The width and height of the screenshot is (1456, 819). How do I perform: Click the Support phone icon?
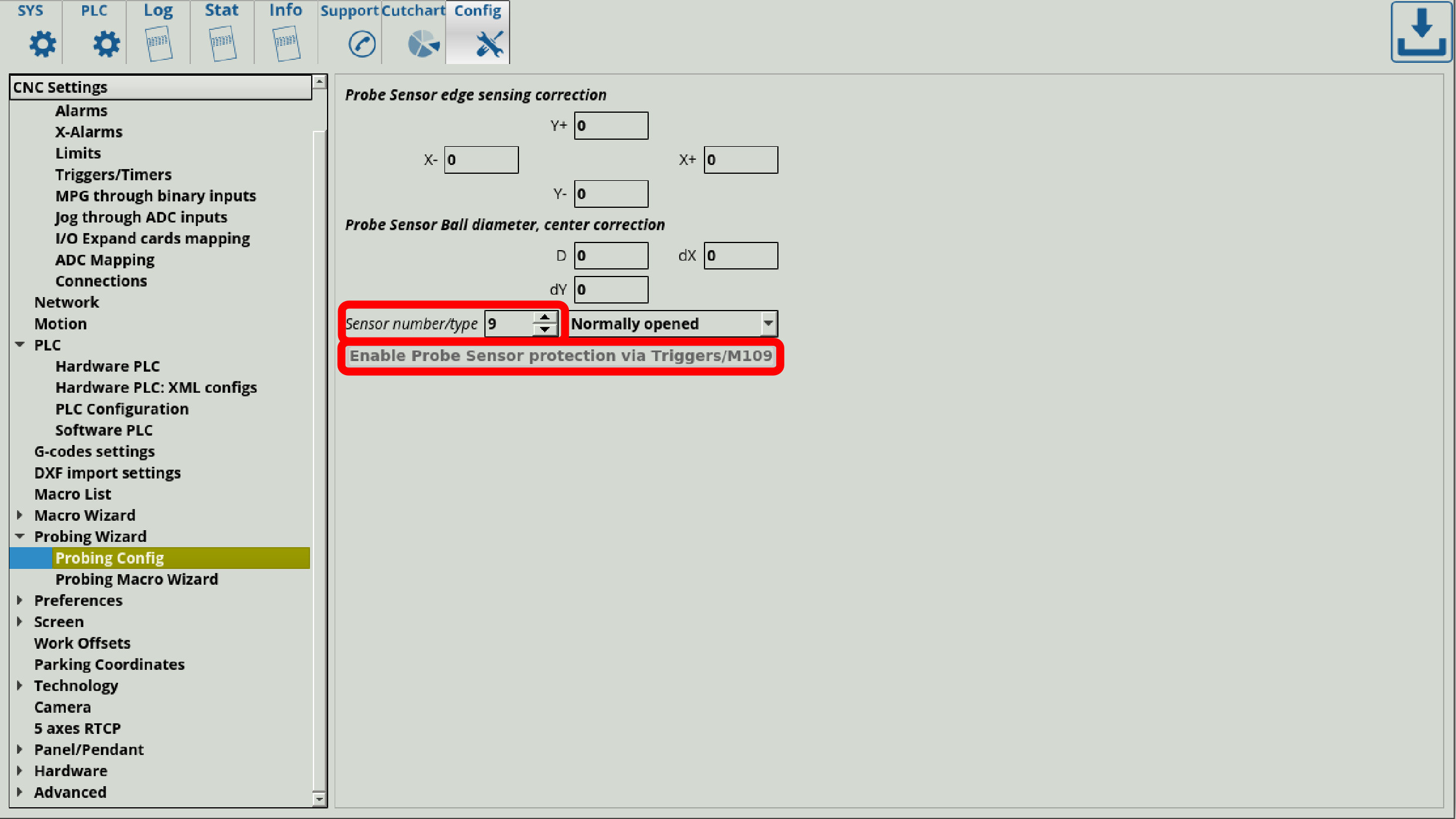pos(362,43)
